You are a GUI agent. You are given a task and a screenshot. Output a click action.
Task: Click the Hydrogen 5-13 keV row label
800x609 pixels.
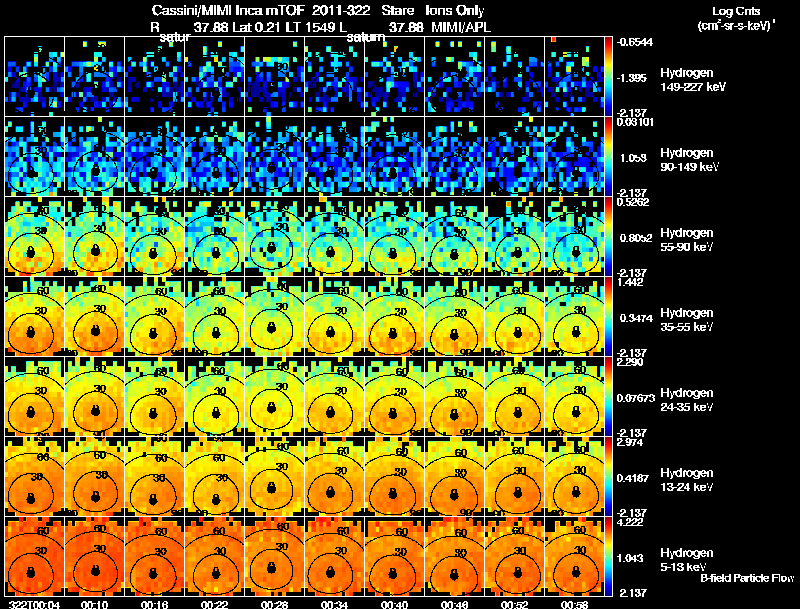tap(687, 560)
